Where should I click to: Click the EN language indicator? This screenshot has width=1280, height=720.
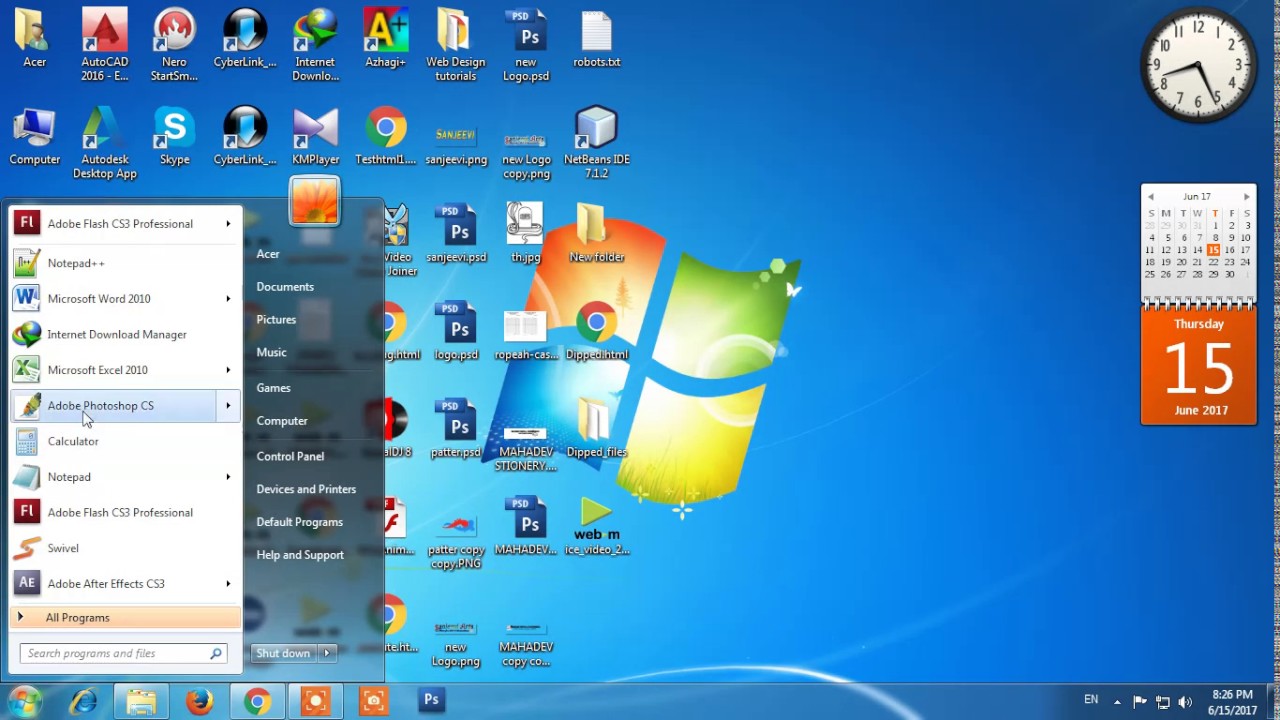(x=1091, y=700)
